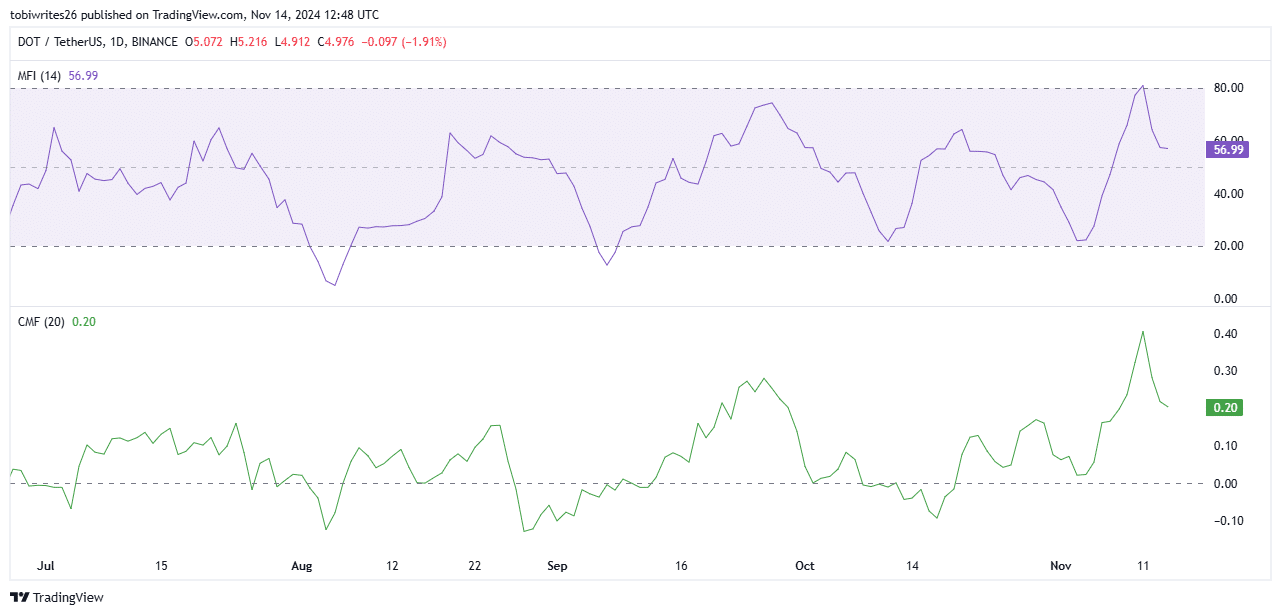Viewport: 1281px width, 615px height.
Task: Click the Sep label on time axis
Action: point(557,566)
